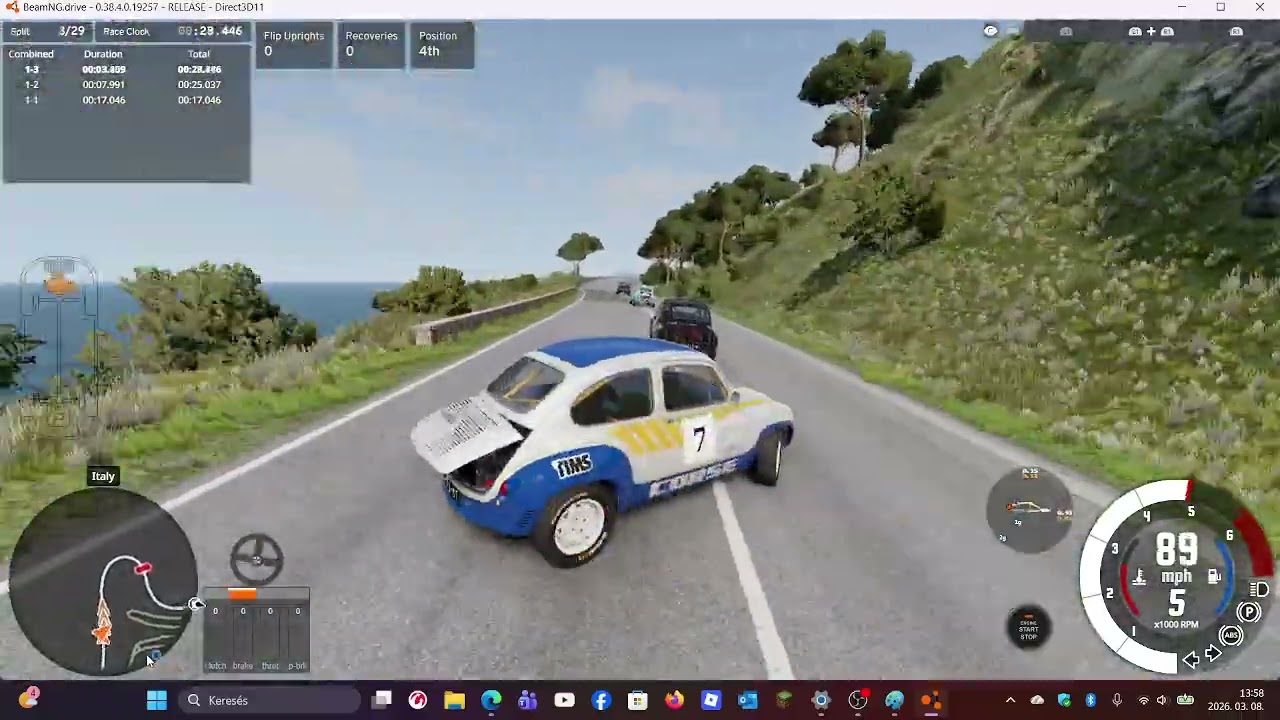This screenshot has height=720, width=1280.
Task: Open the taskbar widgets notification icon
Action: point(28,699)
